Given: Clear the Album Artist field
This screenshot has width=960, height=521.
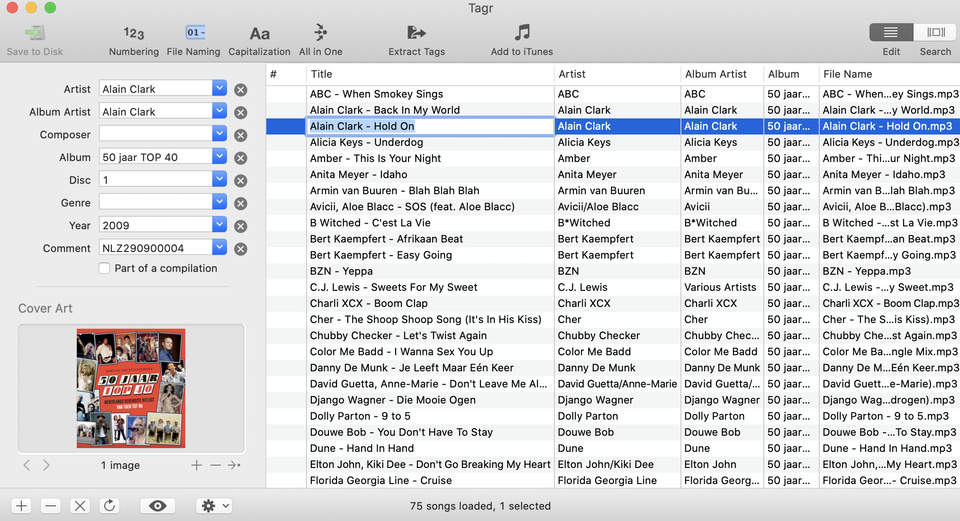Looking at the screenshot, I should 241,113.
